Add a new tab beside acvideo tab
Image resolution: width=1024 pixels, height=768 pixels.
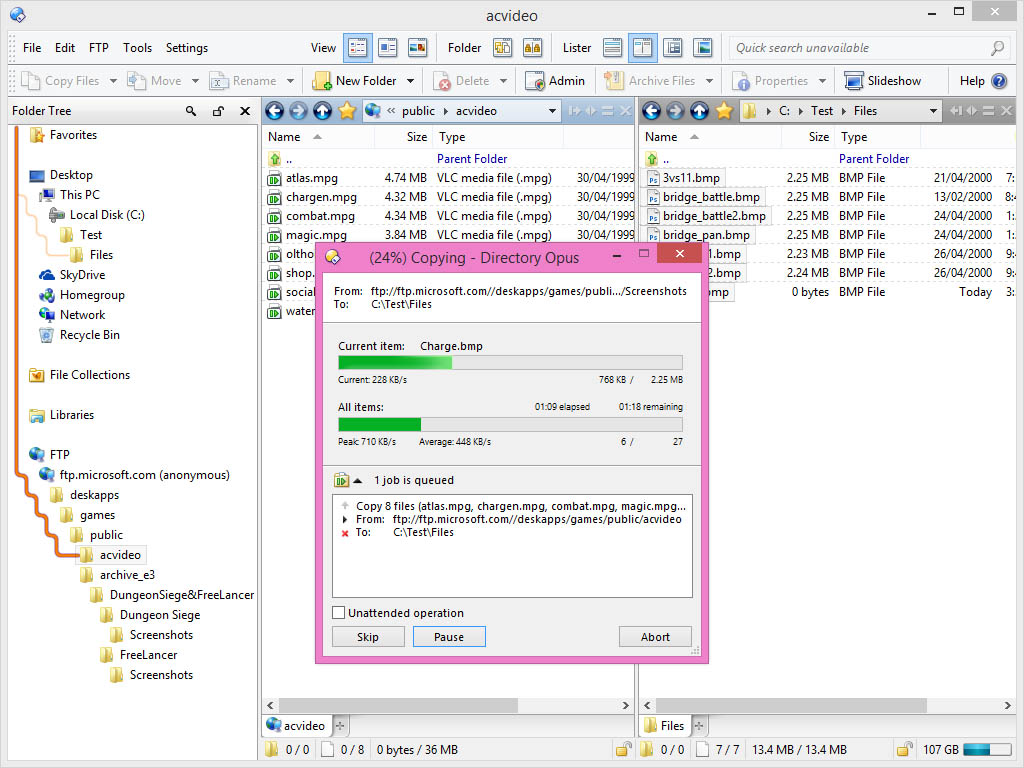340,726
